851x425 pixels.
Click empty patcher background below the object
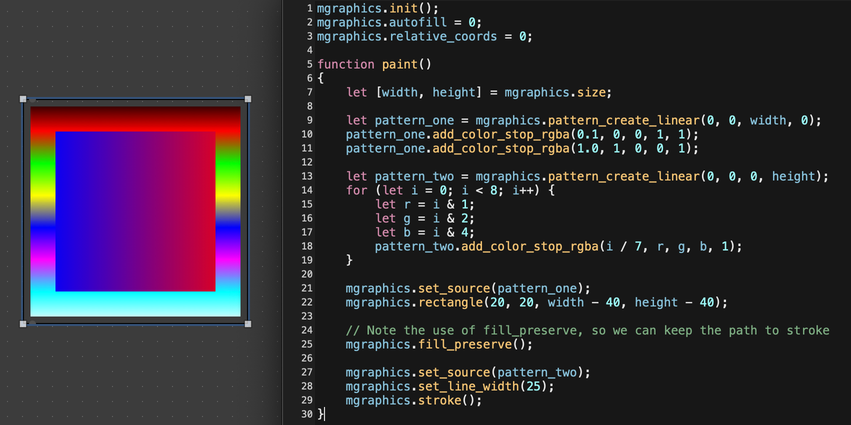click(135, 375)
